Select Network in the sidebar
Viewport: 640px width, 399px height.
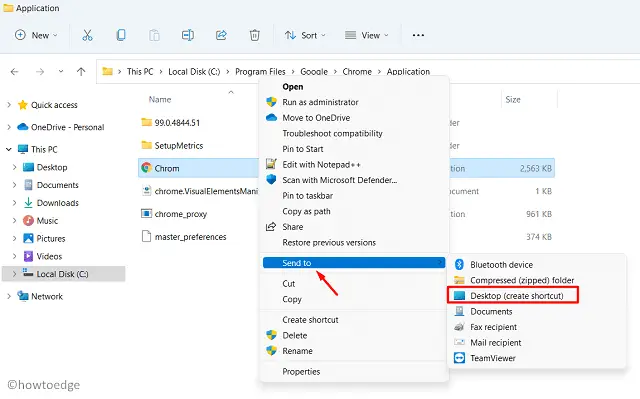(x=47, y=297)
